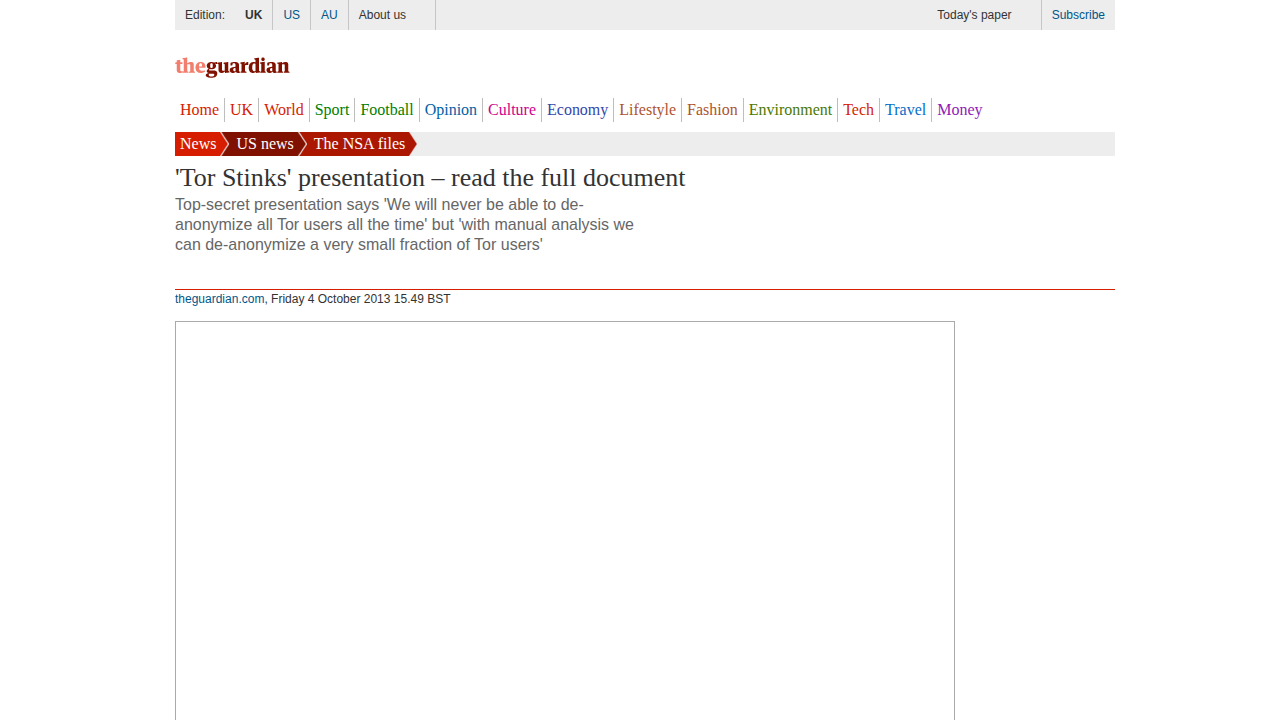Image resolution: width=1280 pixels, height=720 pixels.
Task: Click the Subscribe link
Action: click(x=1078, y=15)
